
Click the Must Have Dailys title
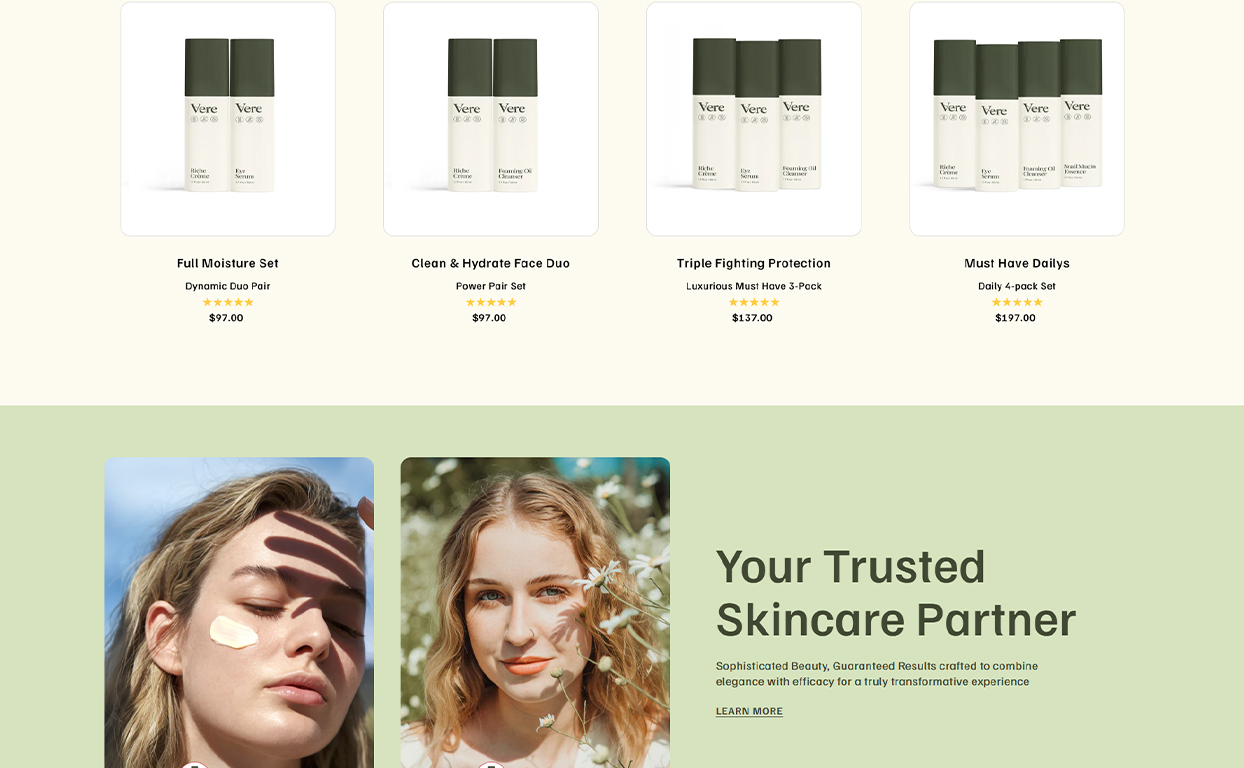point(1017,263)
